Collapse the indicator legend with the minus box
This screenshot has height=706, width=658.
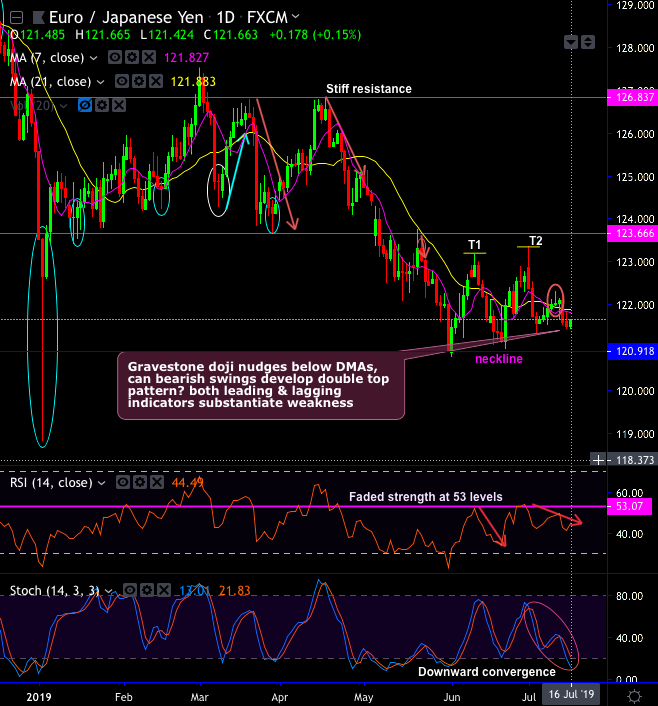pos(17,18)
